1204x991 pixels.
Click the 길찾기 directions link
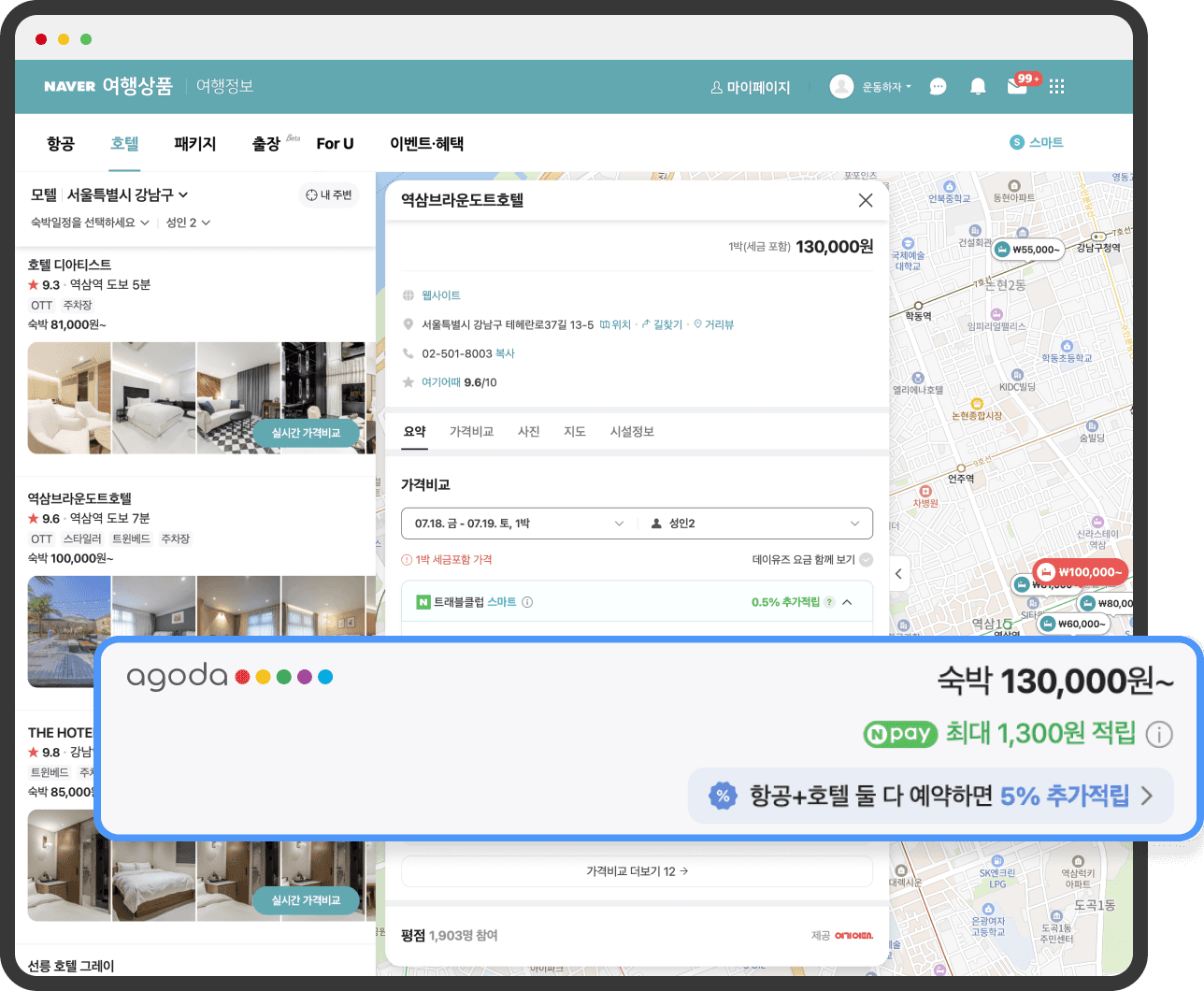click(x=662, y=324)
